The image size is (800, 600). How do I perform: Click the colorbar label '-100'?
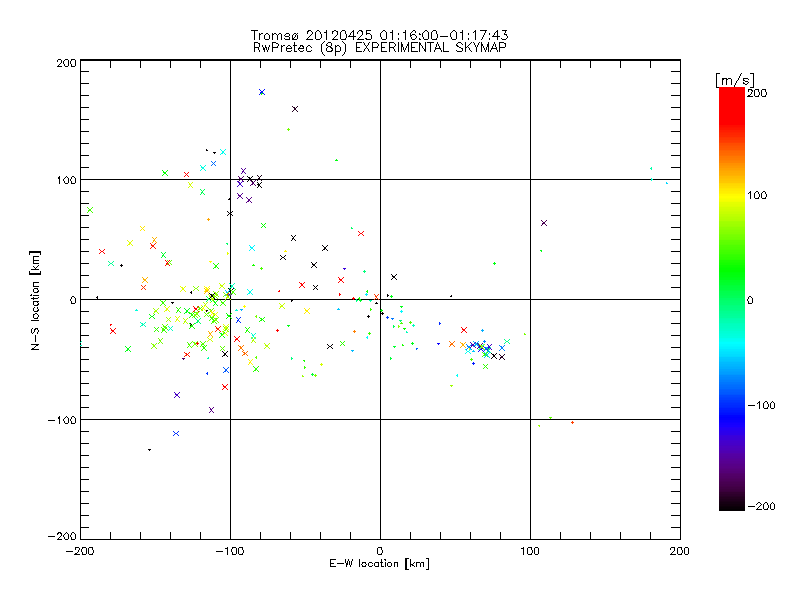(761, 406)
